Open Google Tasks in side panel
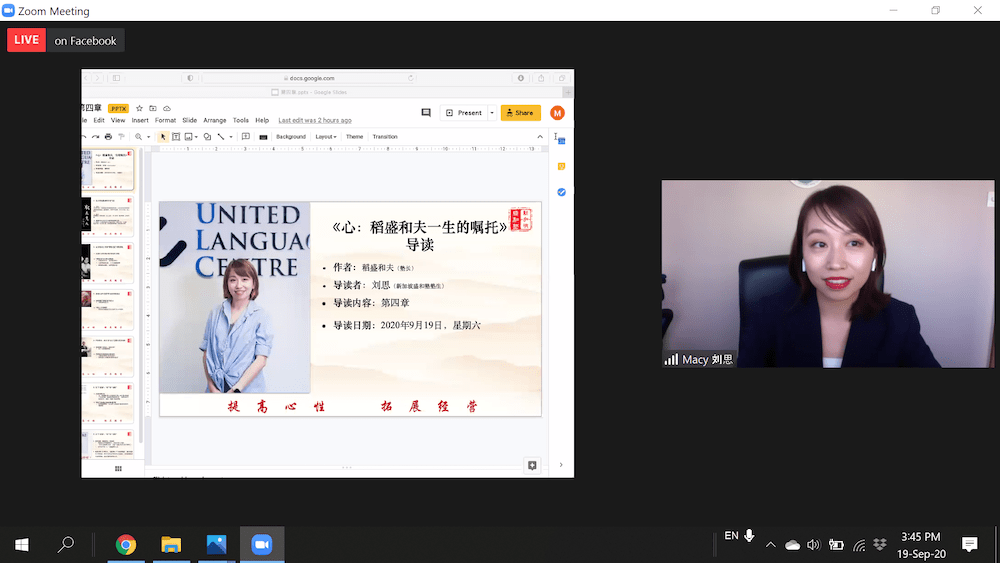Image resolution: width=1000 pixels, height=563 pixels. [x=562, y=192]
